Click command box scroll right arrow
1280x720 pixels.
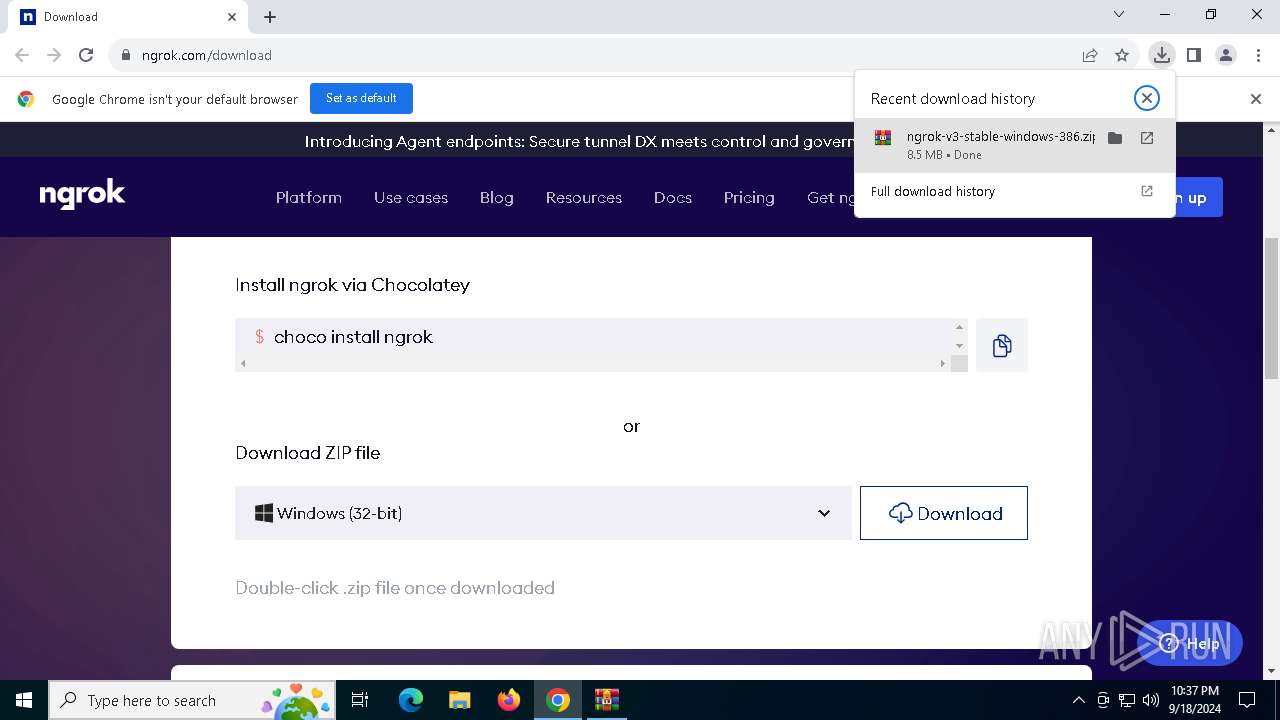[942, 363]
